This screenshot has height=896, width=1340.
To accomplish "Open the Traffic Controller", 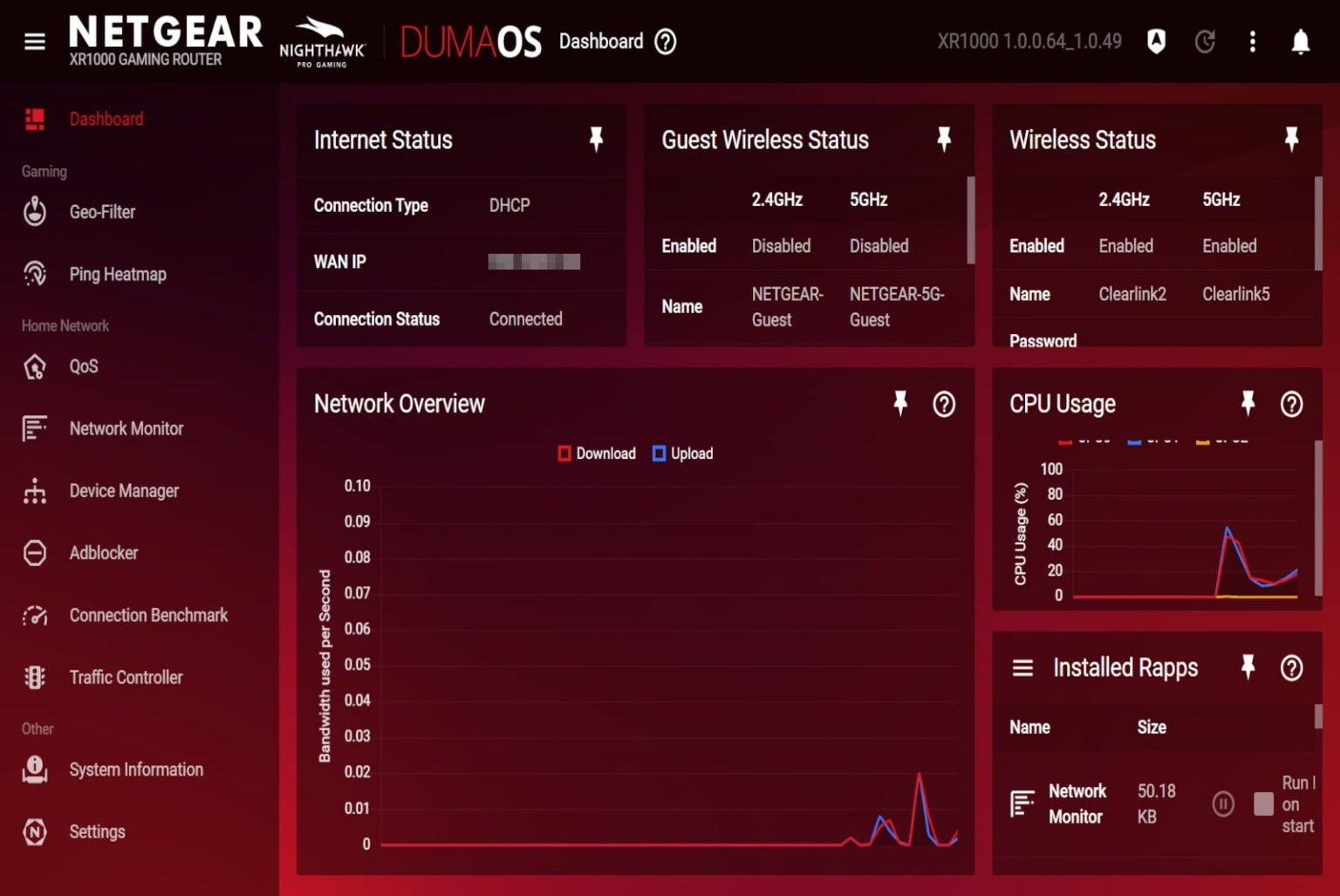I will coord(126,677).
